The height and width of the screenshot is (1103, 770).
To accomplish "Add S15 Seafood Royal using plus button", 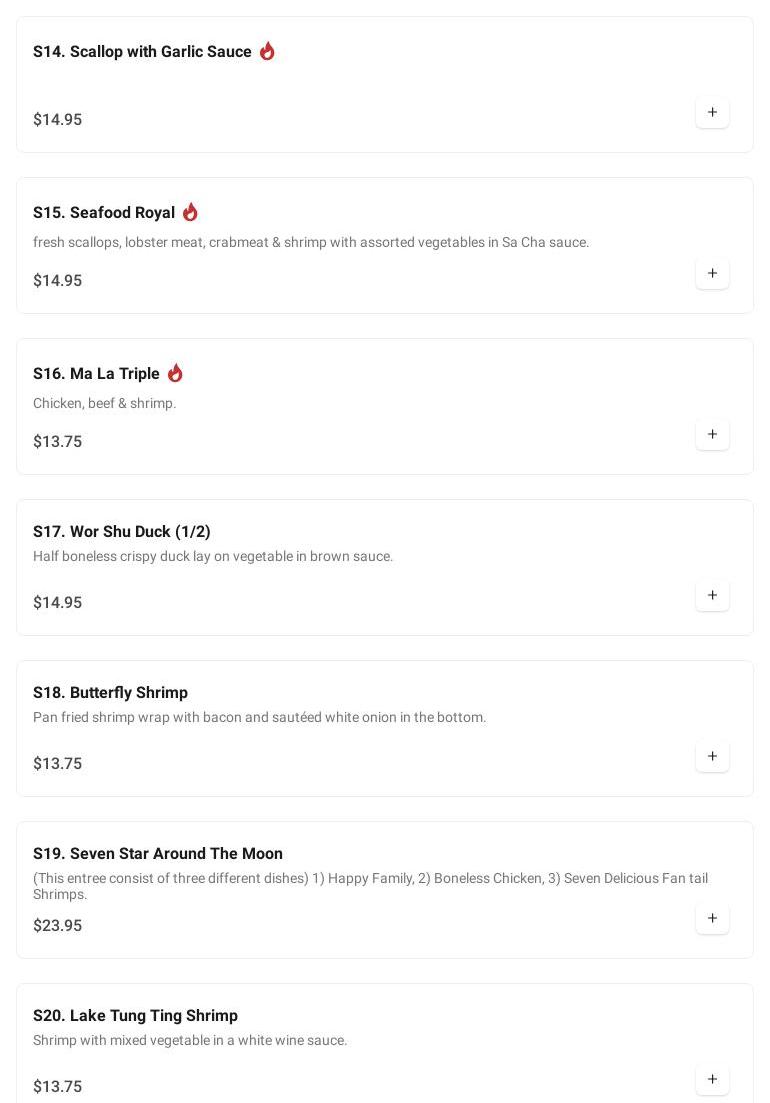I will pyautogui.click(x=712, y=273).
